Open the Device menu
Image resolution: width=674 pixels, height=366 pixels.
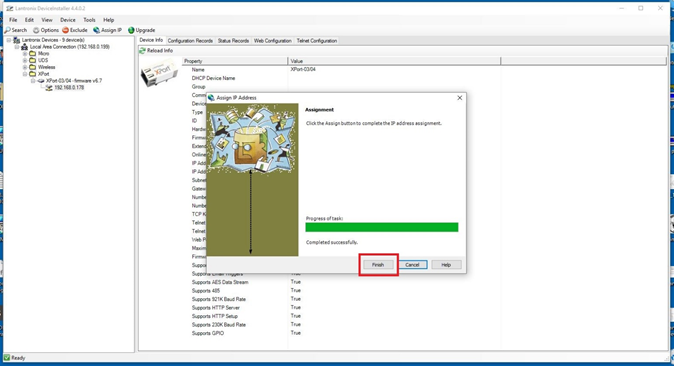67,20
